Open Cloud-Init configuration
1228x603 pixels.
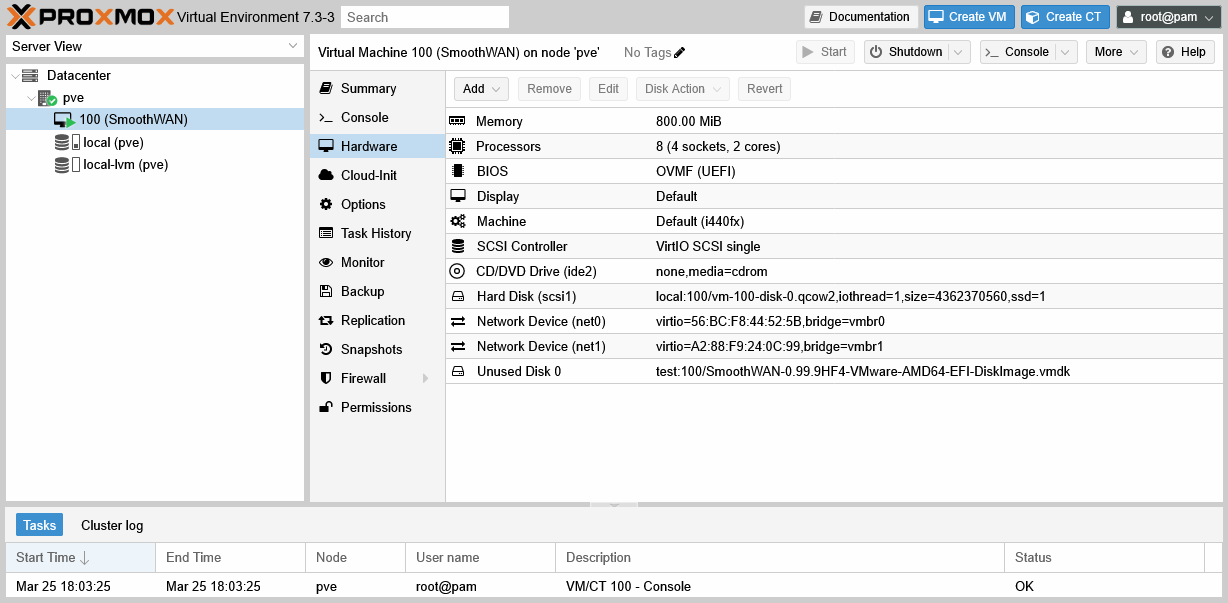click(370, 175)
